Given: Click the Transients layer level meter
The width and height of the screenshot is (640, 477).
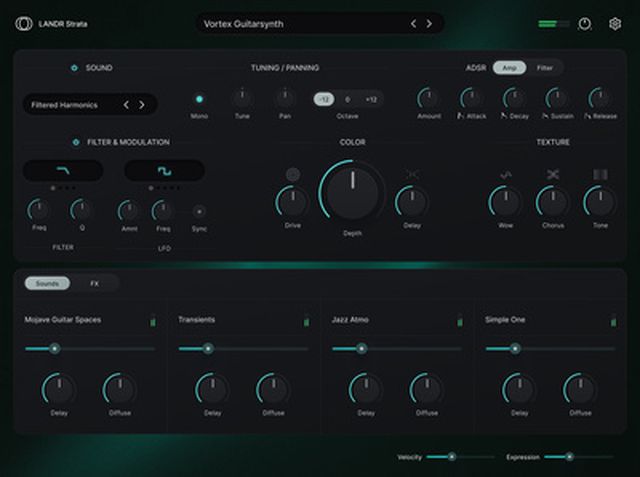Looking at the screenshot, I should (x=306, y=321).
